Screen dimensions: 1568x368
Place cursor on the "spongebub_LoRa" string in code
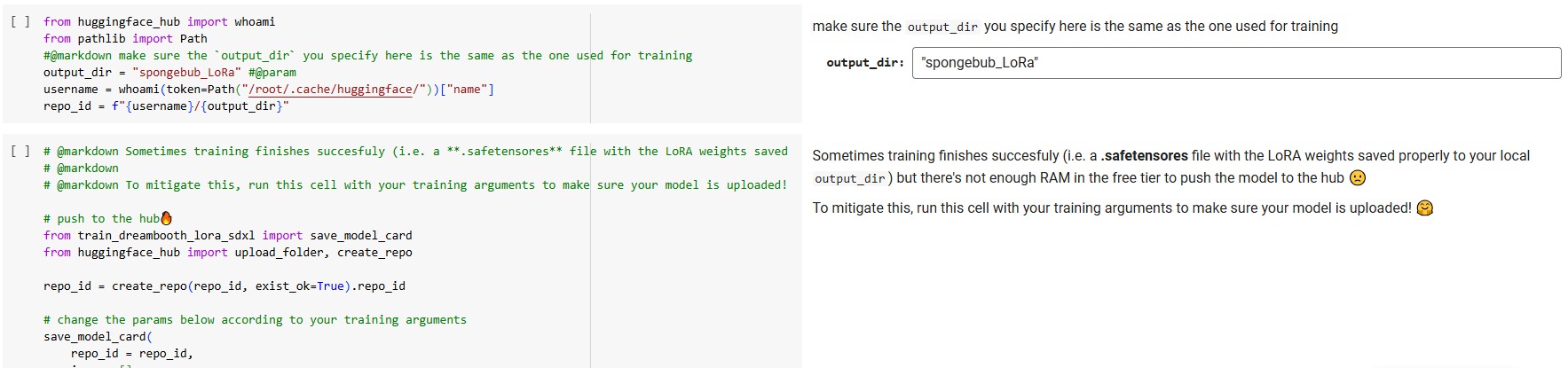pyautogui.click(x=186, y=73)
